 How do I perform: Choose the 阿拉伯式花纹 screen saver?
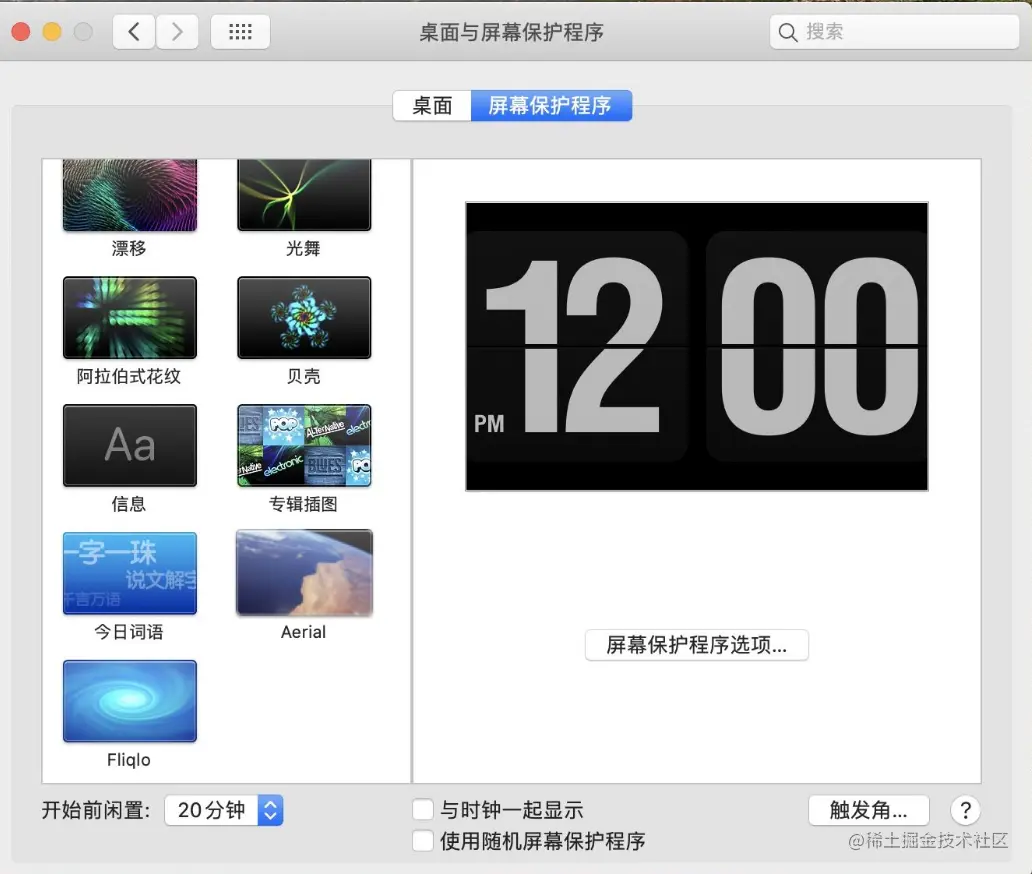tap(129, 318)
